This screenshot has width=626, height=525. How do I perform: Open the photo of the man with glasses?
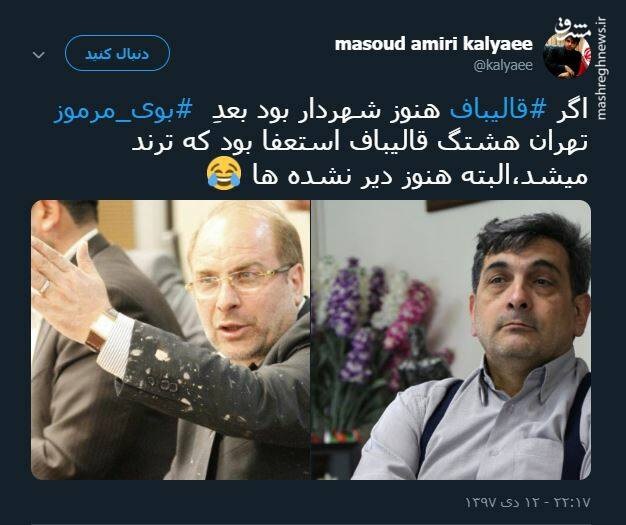(x=170, y=340)
